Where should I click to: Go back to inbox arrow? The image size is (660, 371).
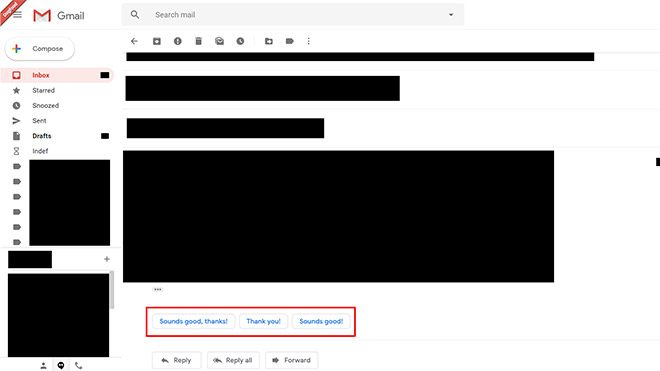[134, 41]
